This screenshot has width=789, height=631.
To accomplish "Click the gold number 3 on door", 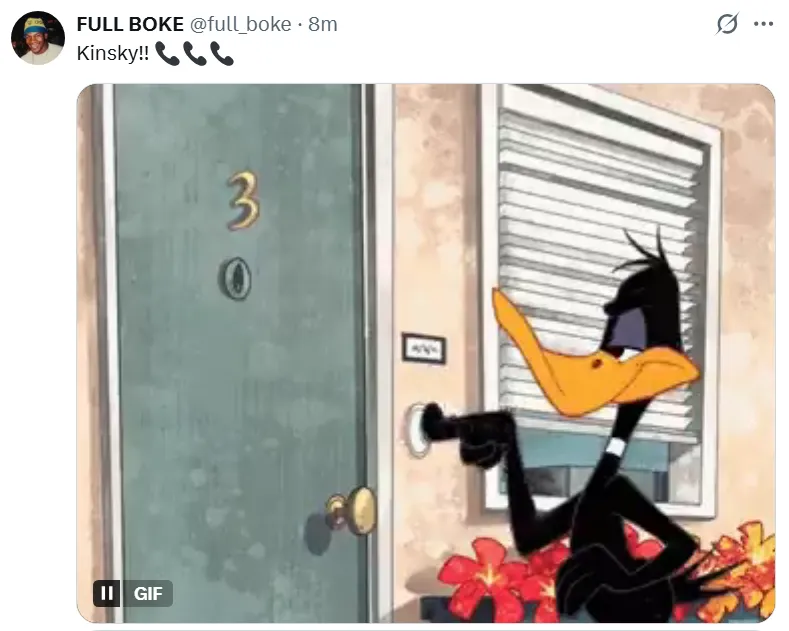I will click(244, 201).
